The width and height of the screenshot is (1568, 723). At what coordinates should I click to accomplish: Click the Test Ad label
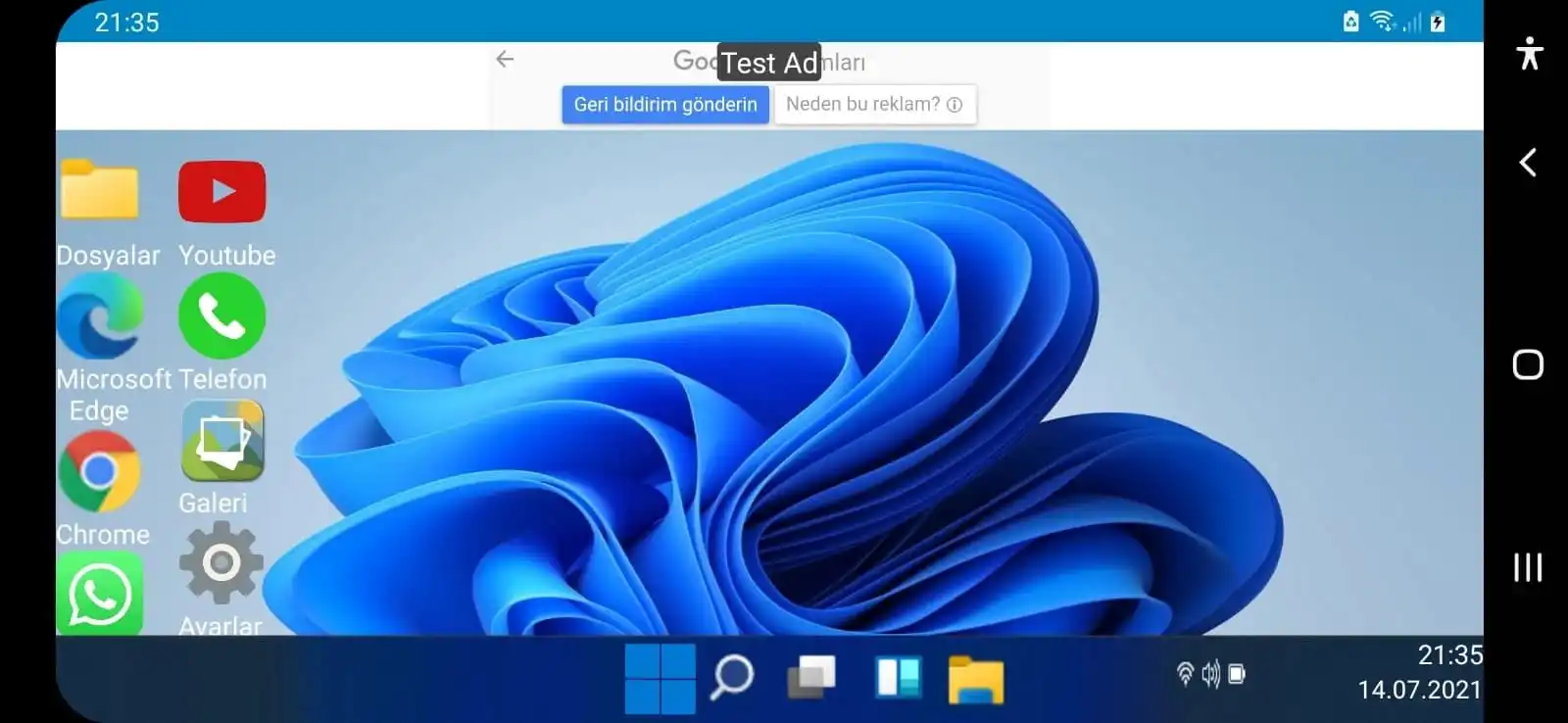(769, 63)
